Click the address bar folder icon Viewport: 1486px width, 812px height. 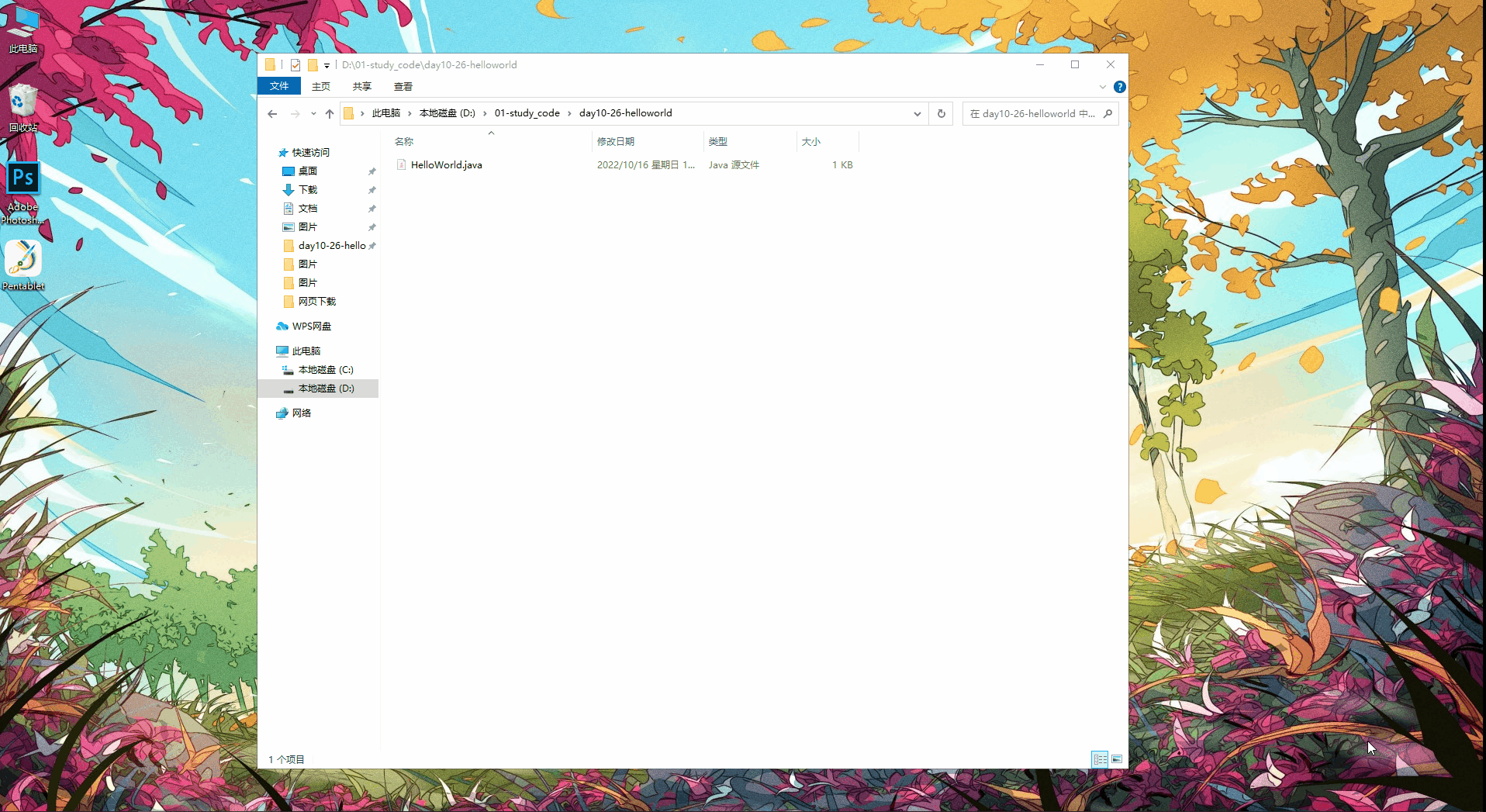(349, 113)
